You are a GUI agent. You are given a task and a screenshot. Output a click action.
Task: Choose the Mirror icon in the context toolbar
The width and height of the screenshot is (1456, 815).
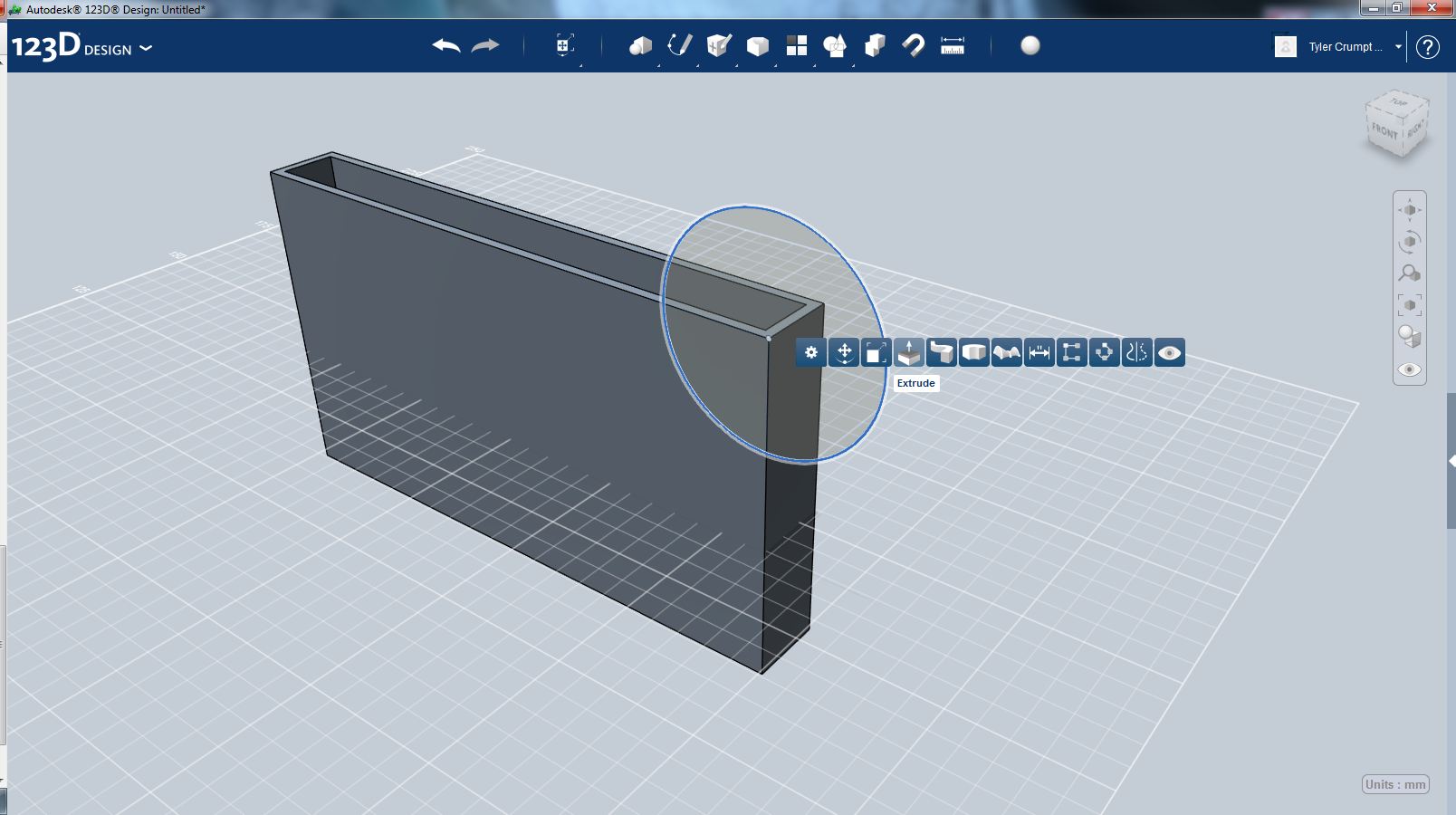tap(1137, 352)
